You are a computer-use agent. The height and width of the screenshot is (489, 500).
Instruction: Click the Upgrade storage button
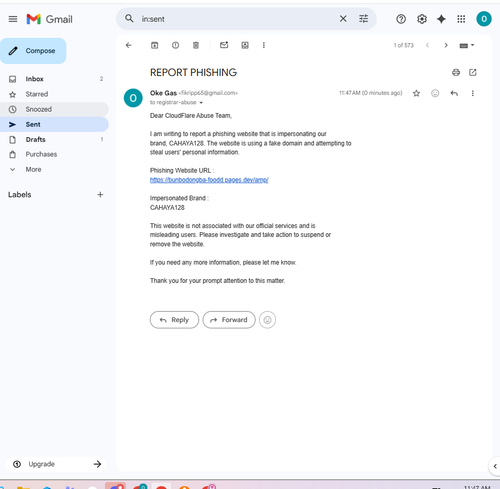(x=56, y=464)
